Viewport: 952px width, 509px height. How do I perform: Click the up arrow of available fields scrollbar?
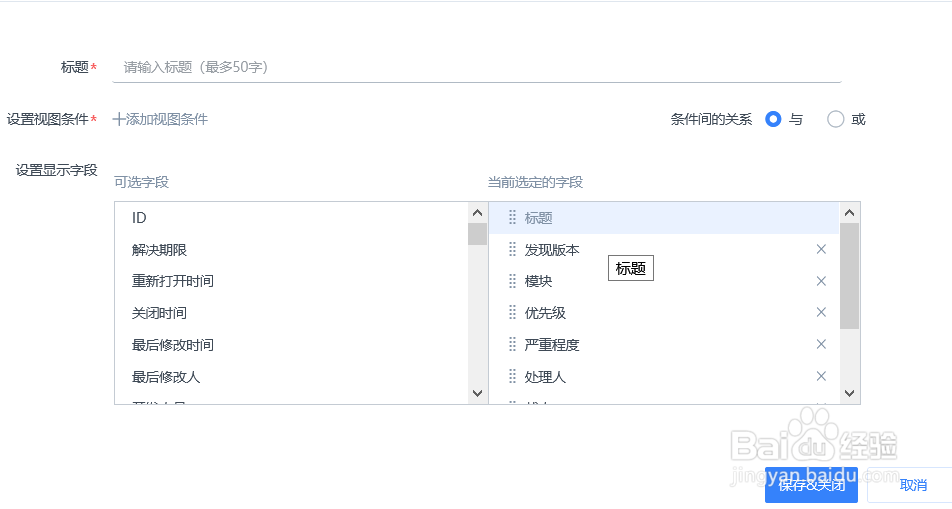(477, 213)
